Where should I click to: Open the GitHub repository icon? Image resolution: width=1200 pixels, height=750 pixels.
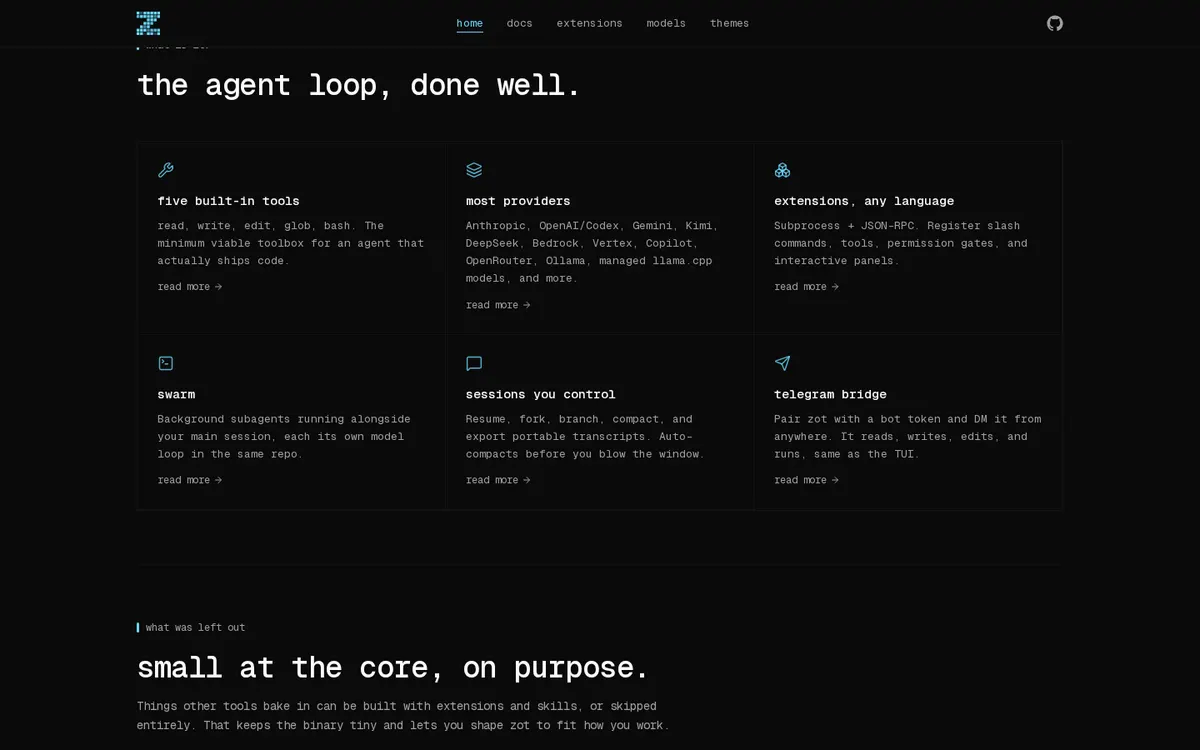click(x=1055, y=23)
